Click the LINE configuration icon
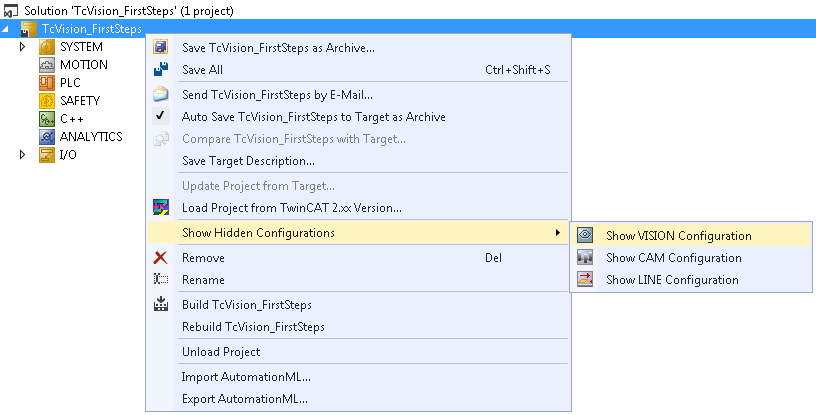This screenshot has width=816, height=415. [585, 279]
